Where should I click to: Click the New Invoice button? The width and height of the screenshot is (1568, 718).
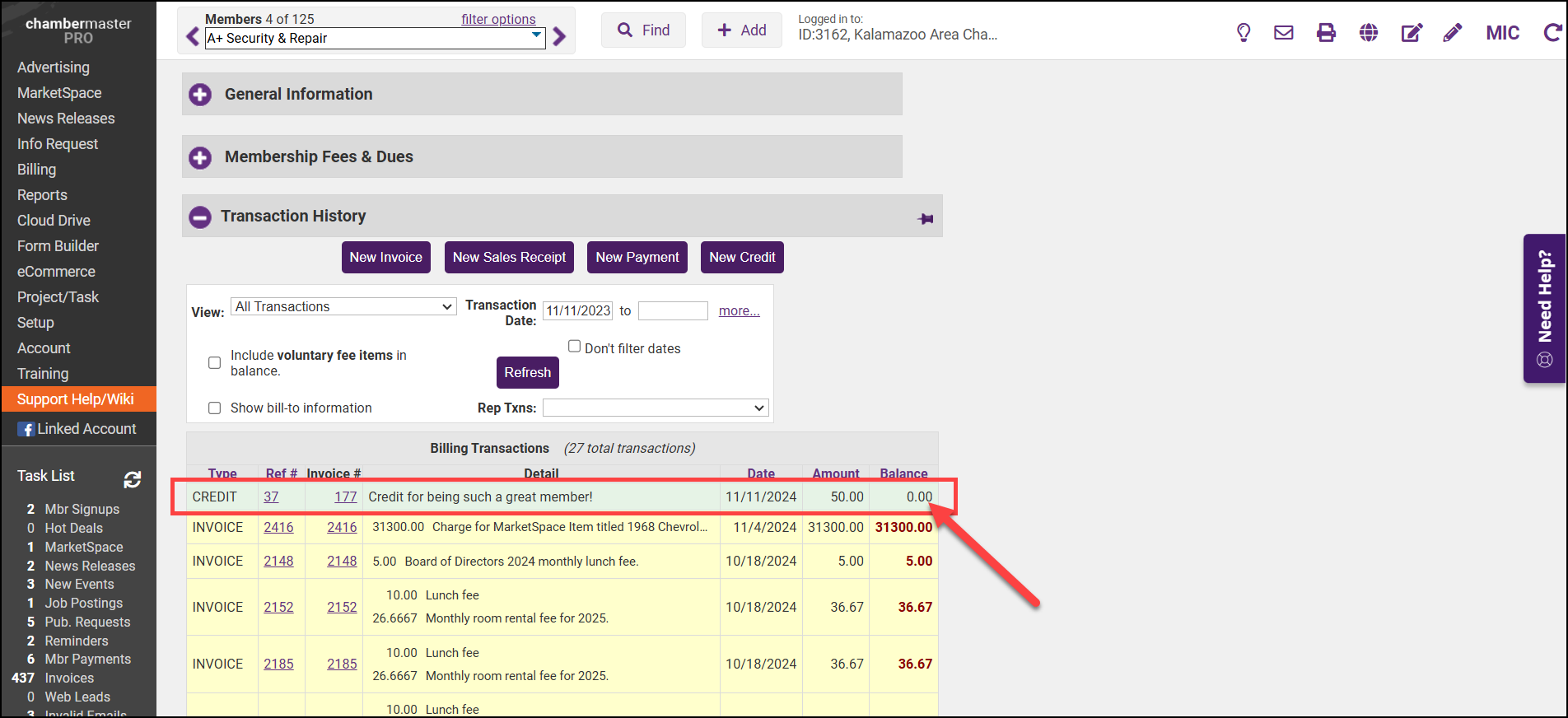pos(385,258)
